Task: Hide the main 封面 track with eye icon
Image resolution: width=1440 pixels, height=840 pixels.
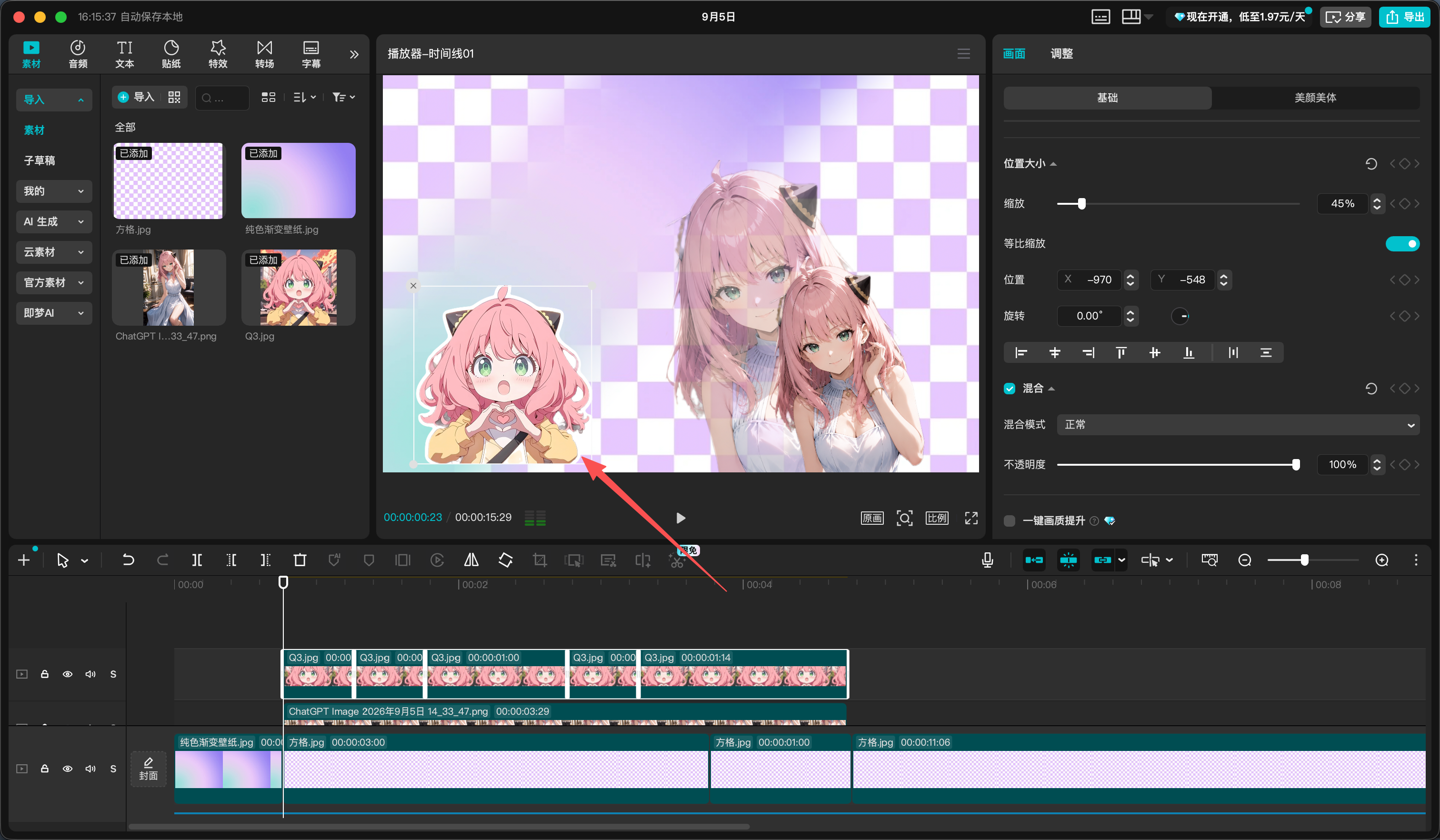Action: click(x=68, y=769)
